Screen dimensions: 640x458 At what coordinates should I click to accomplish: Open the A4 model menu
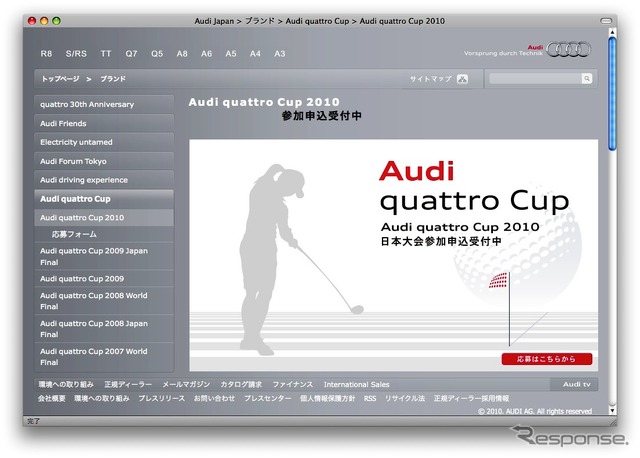coord(255,53)
